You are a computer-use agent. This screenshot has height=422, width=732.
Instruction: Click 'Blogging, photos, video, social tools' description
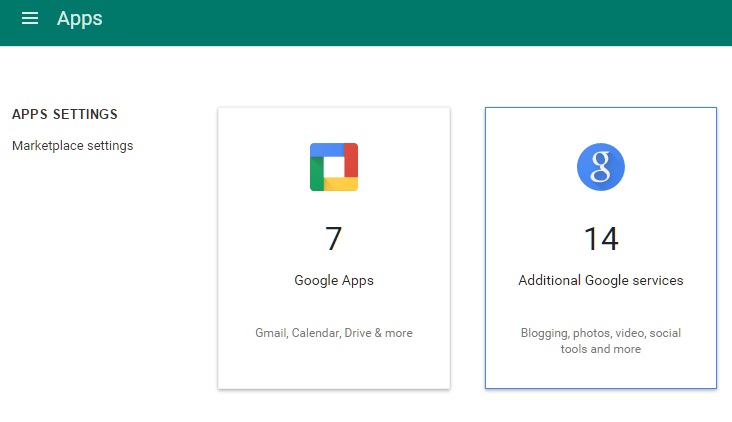(601, 341)
